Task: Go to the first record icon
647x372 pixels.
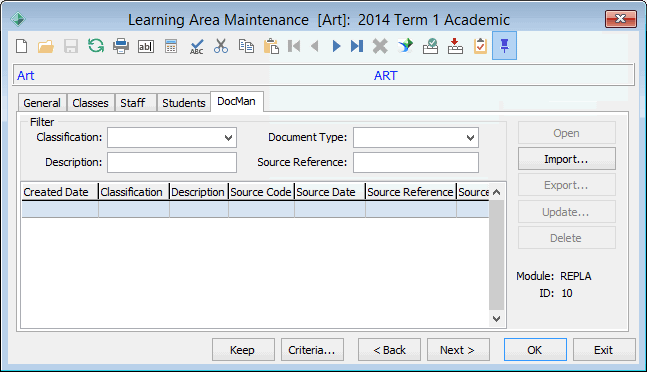Action: click(294, 46)
